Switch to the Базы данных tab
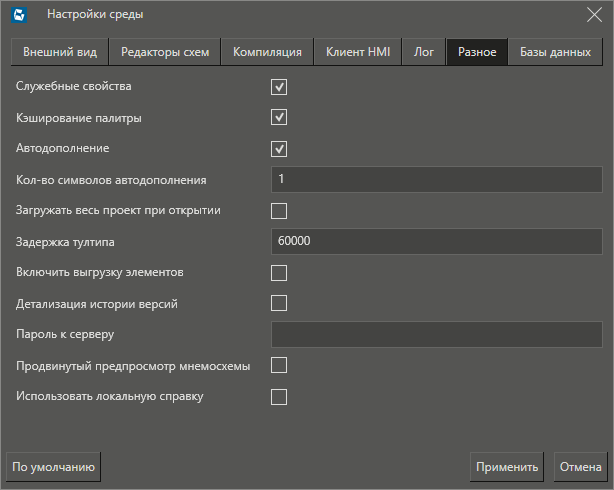This screenshot has height=490, width=614. pos(555,53)
